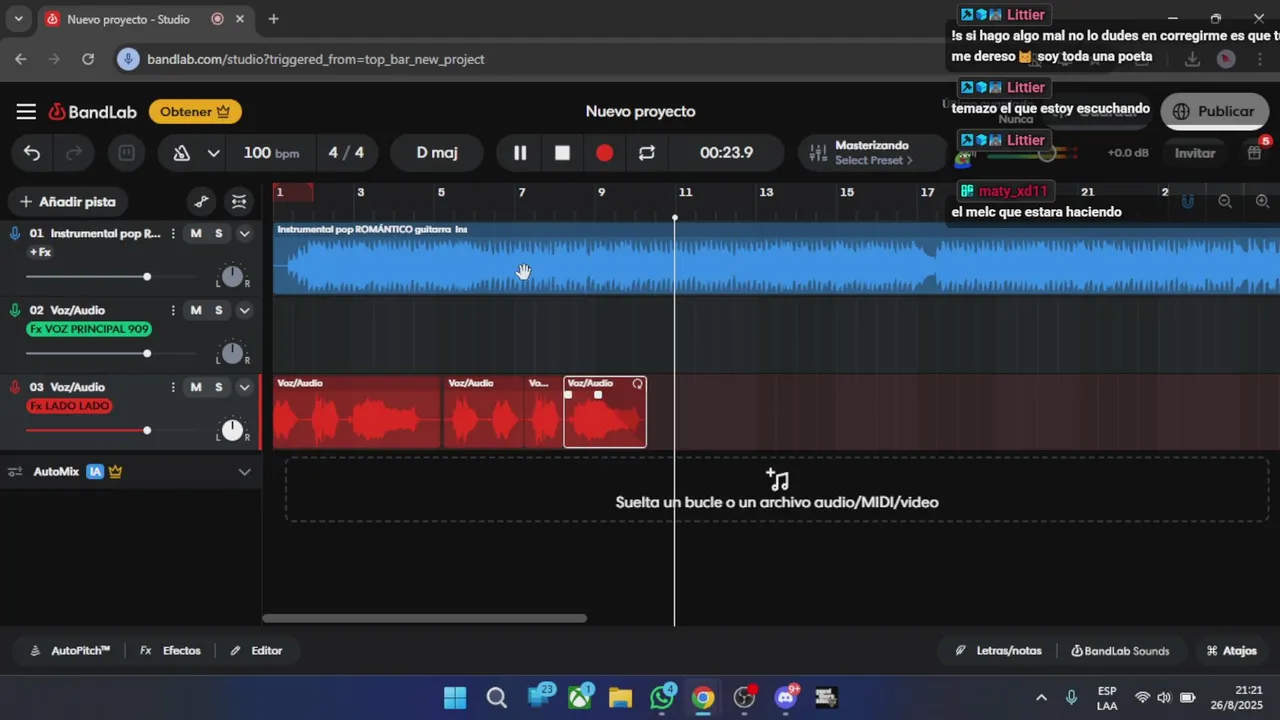The height and width of the screenshot is (720, 1280).
Task: Solo track 03 Voz/Audio
Action: point(219,388)
